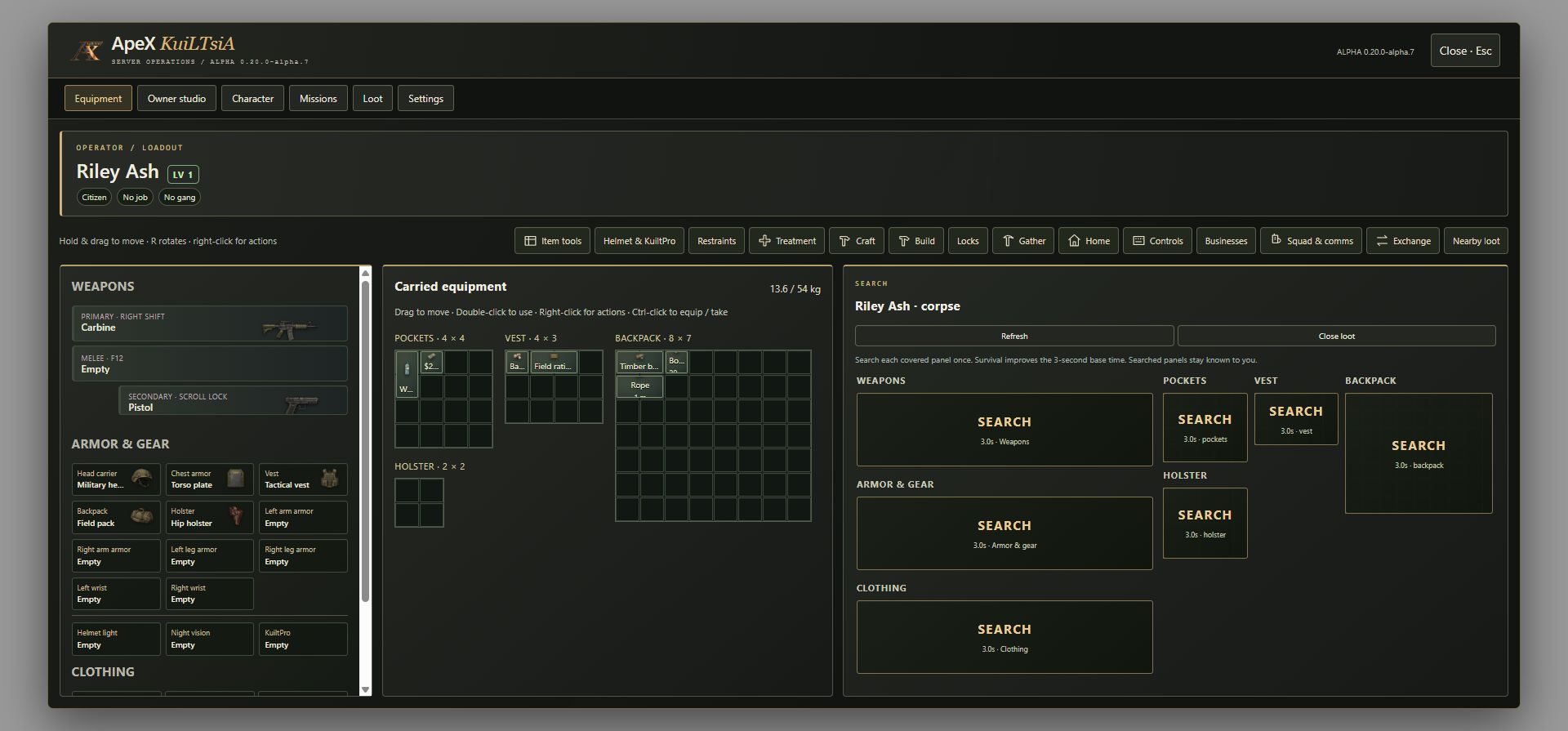This screenshot has width=1568, height=731.
Task: Click the Refresh button in search panel
Action: [x=1014, y=336]
